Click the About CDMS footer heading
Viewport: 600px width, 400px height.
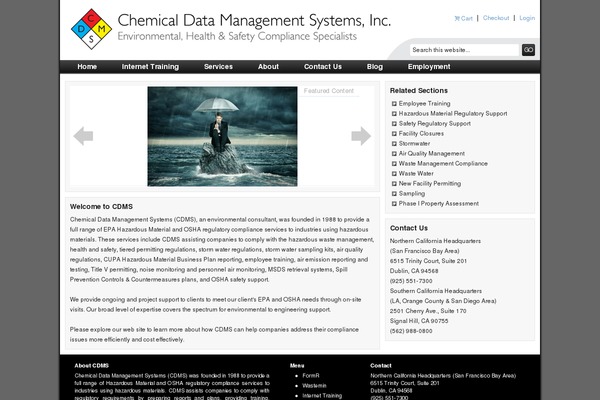[91, 366]
